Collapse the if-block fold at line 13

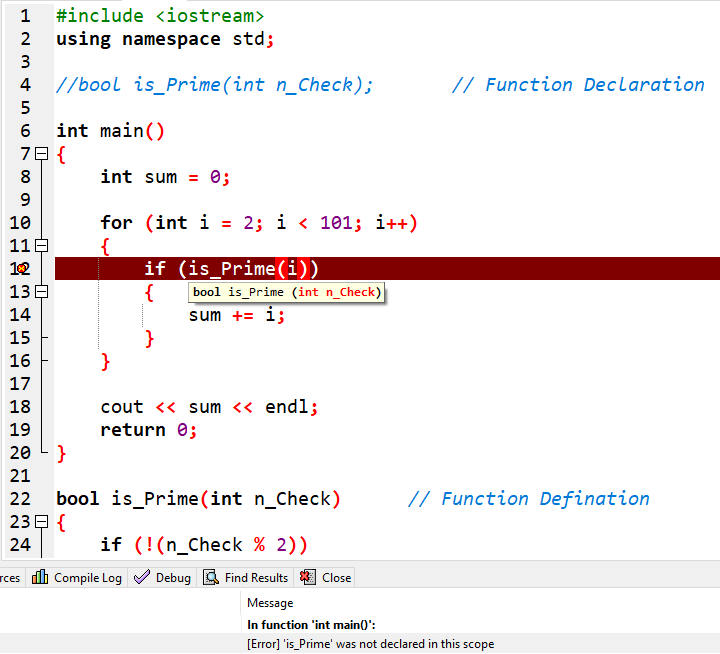[42, 292]
